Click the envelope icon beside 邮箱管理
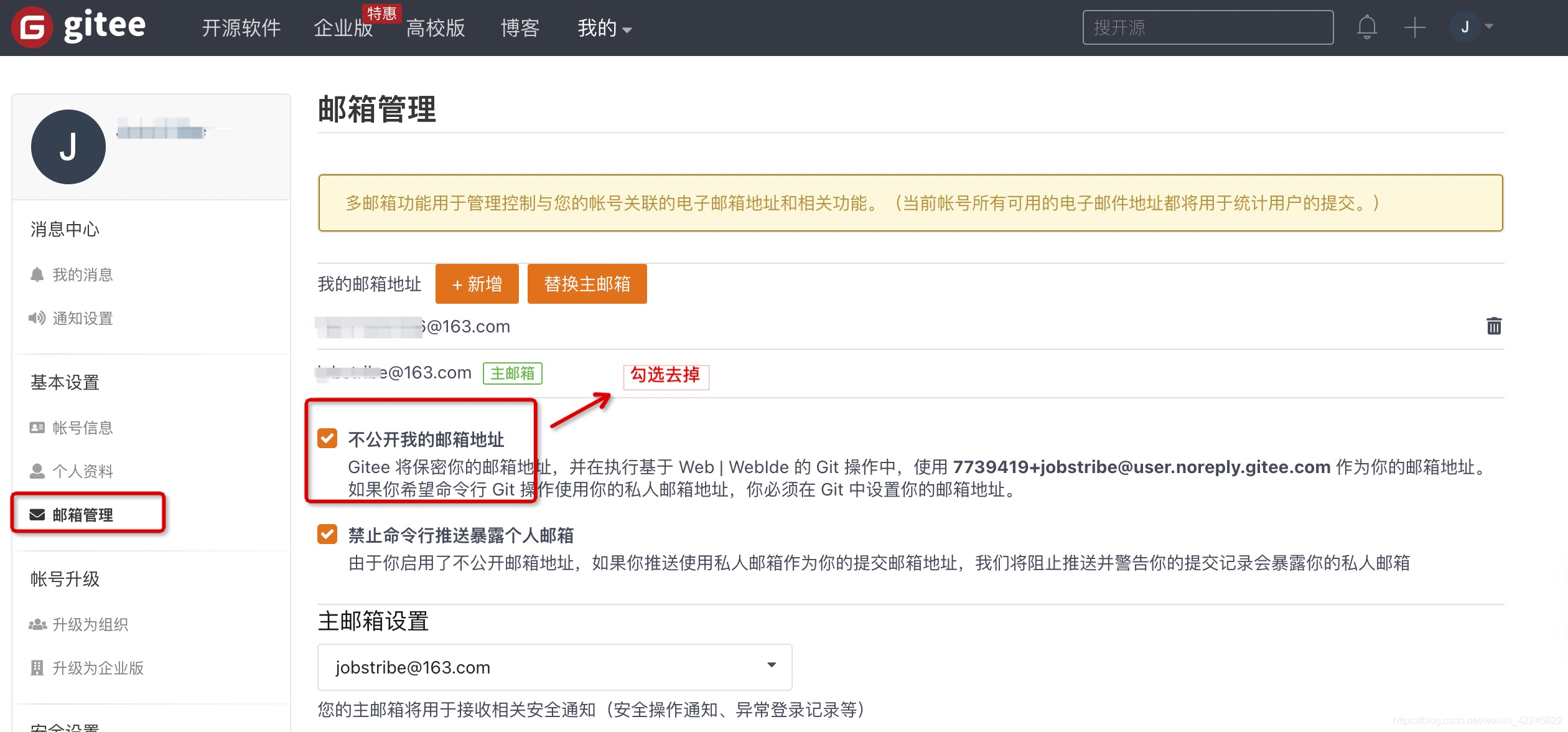The image size is (1568, 732). [37, 515]
